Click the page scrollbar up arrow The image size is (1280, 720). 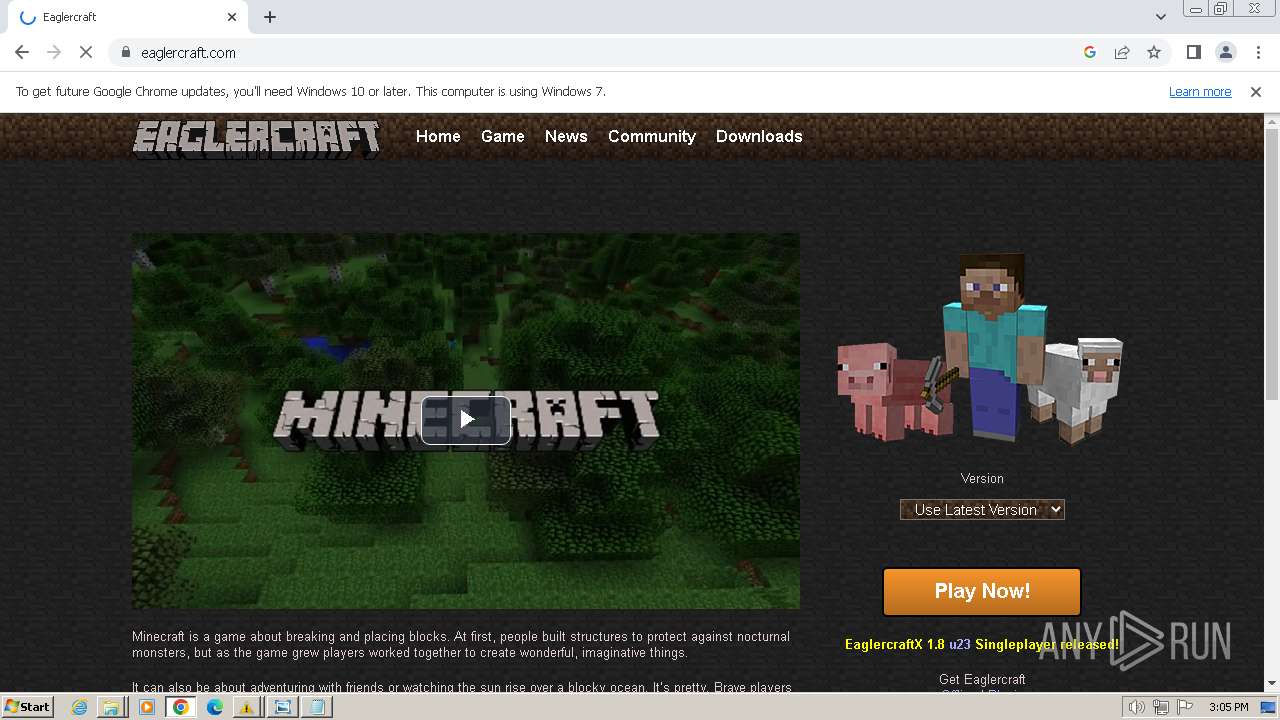click(1272, 121)
